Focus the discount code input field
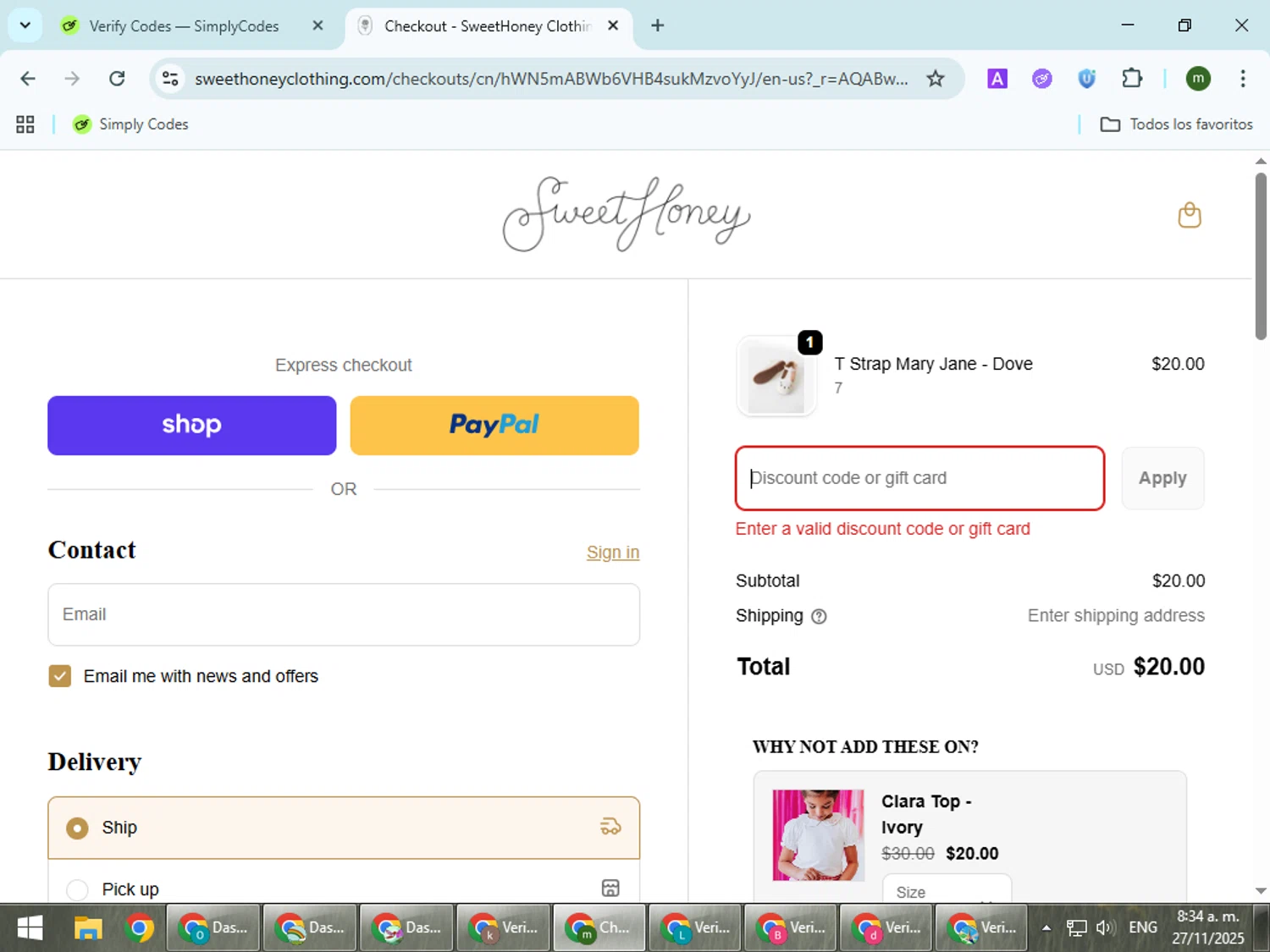Screen dimensions: 1270x952 [920, 478]
